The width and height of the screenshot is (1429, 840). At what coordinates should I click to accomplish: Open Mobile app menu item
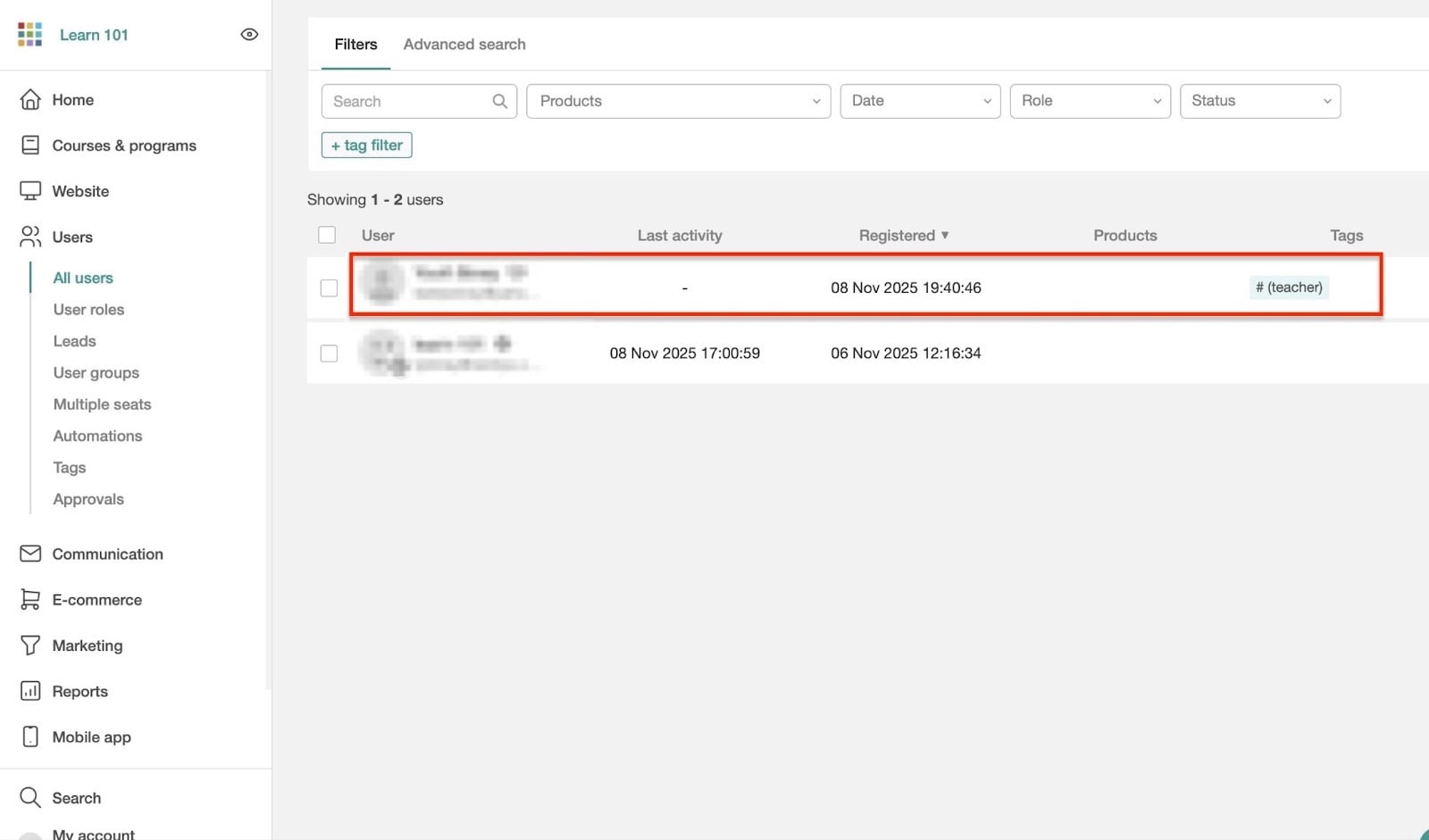[91, 737]
